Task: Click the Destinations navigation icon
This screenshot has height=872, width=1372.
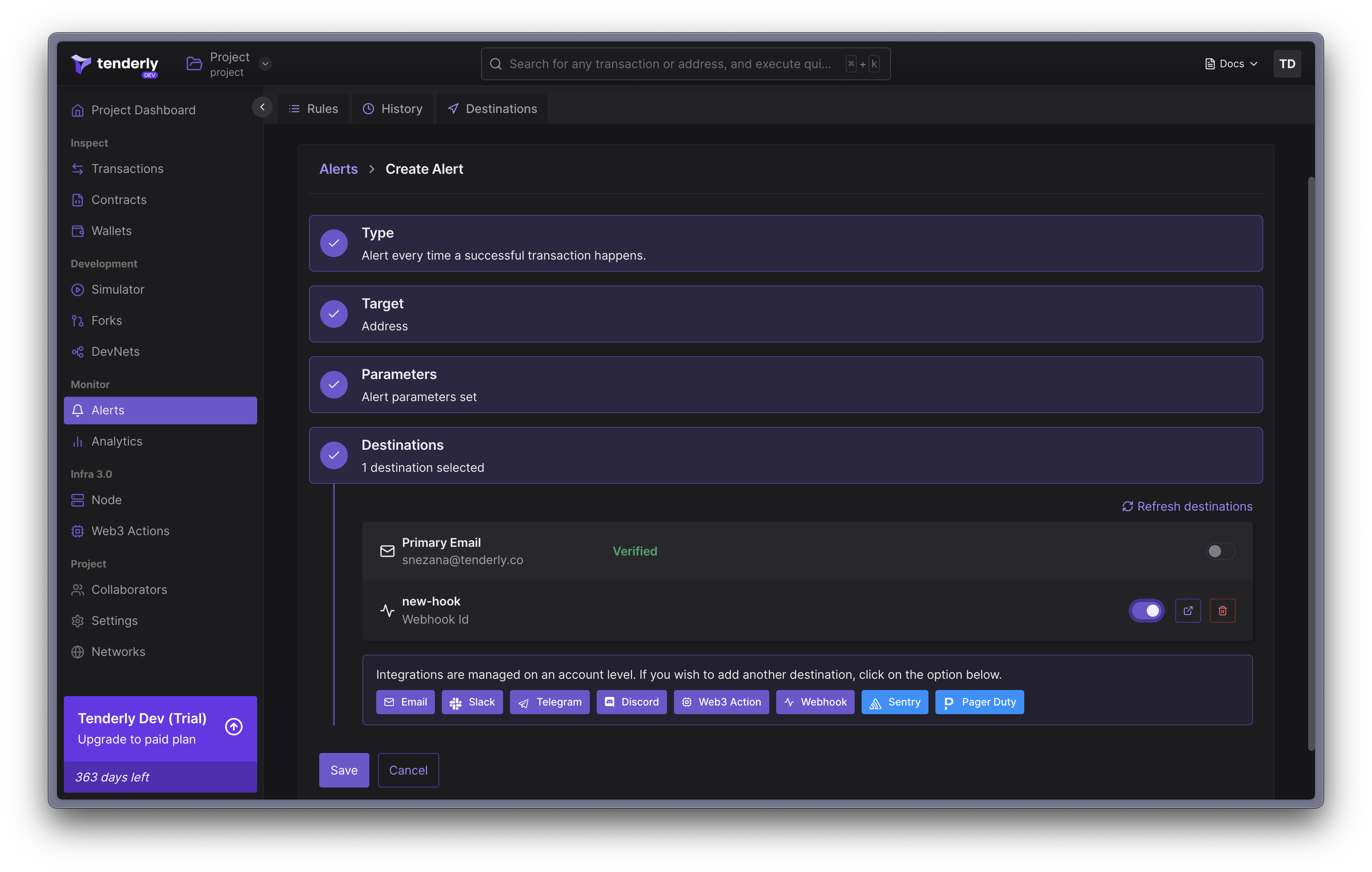Action: 454,108
